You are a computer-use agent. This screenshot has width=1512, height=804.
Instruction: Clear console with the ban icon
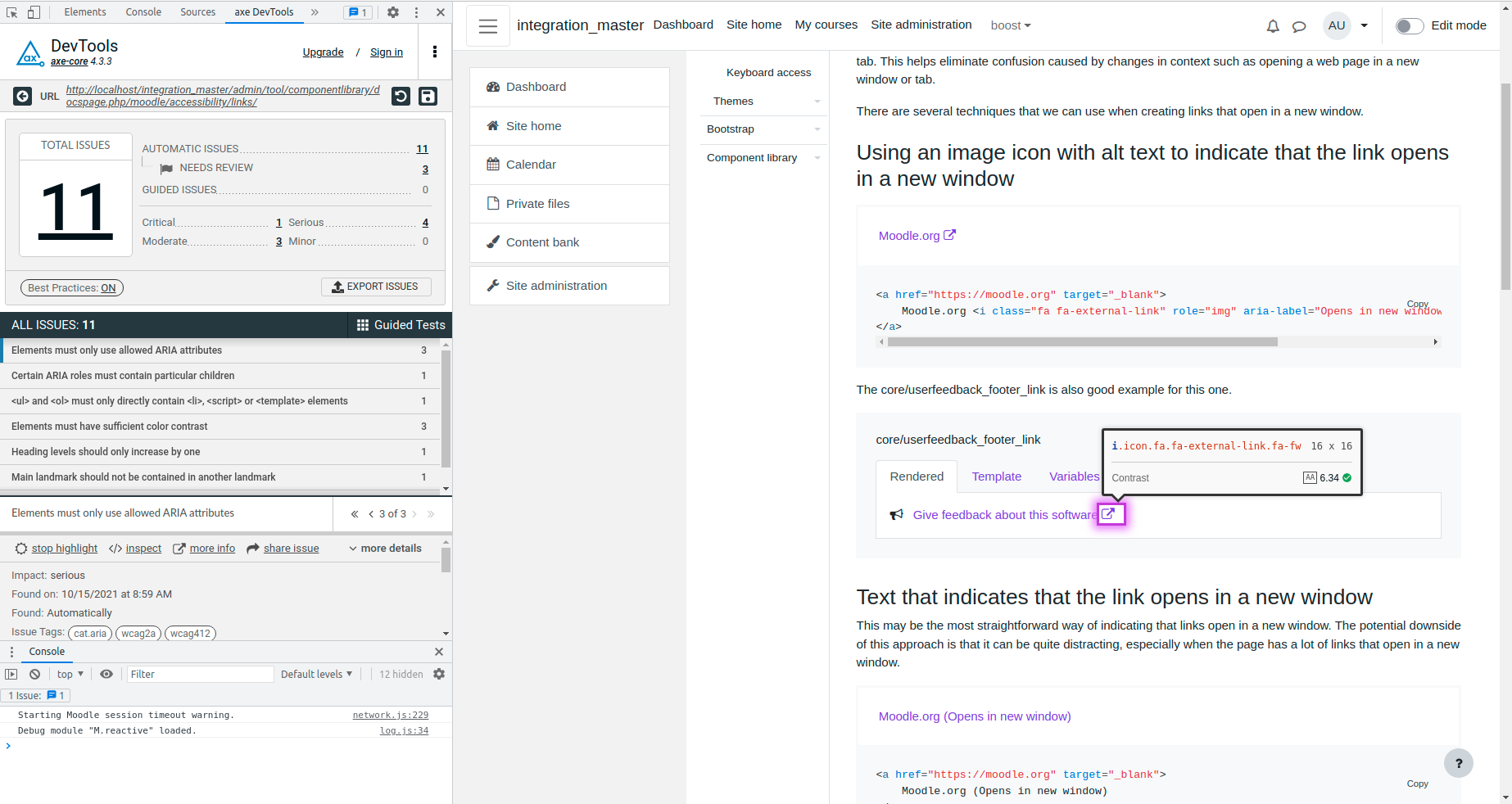34,675
